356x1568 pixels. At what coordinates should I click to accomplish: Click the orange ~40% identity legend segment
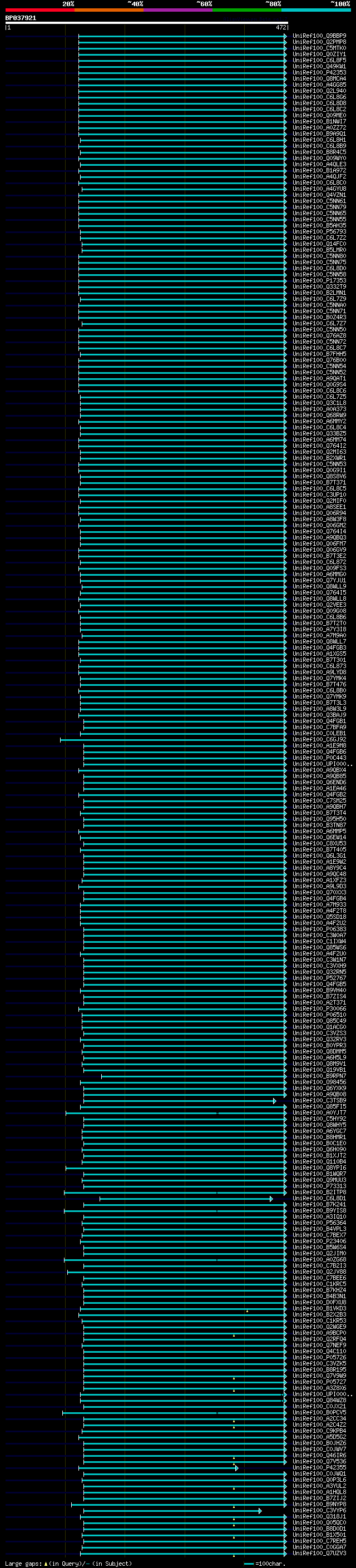[109, 10]
